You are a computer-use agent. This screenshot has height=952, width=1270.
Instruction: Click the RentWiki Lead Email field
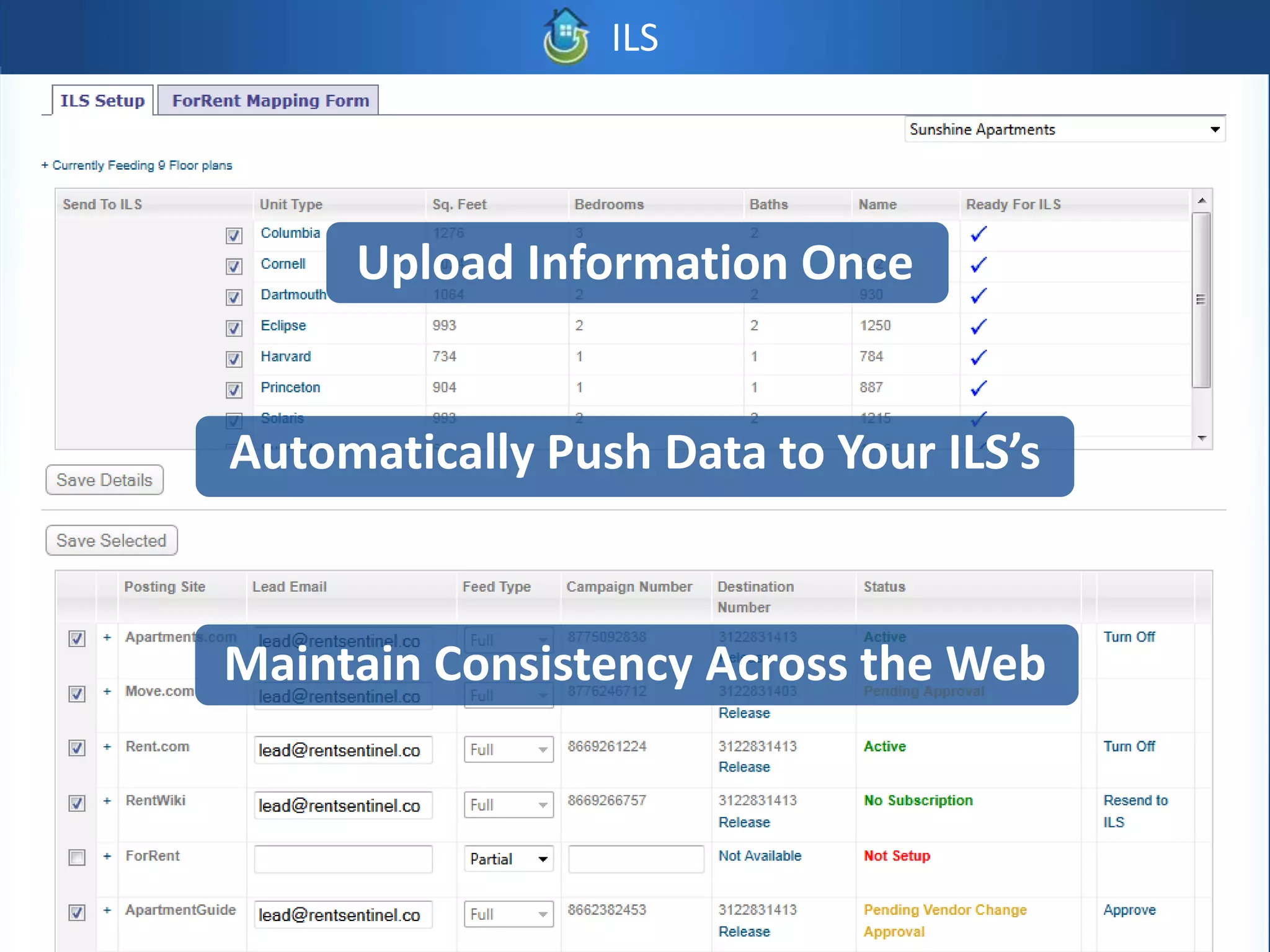coord(343,805)
